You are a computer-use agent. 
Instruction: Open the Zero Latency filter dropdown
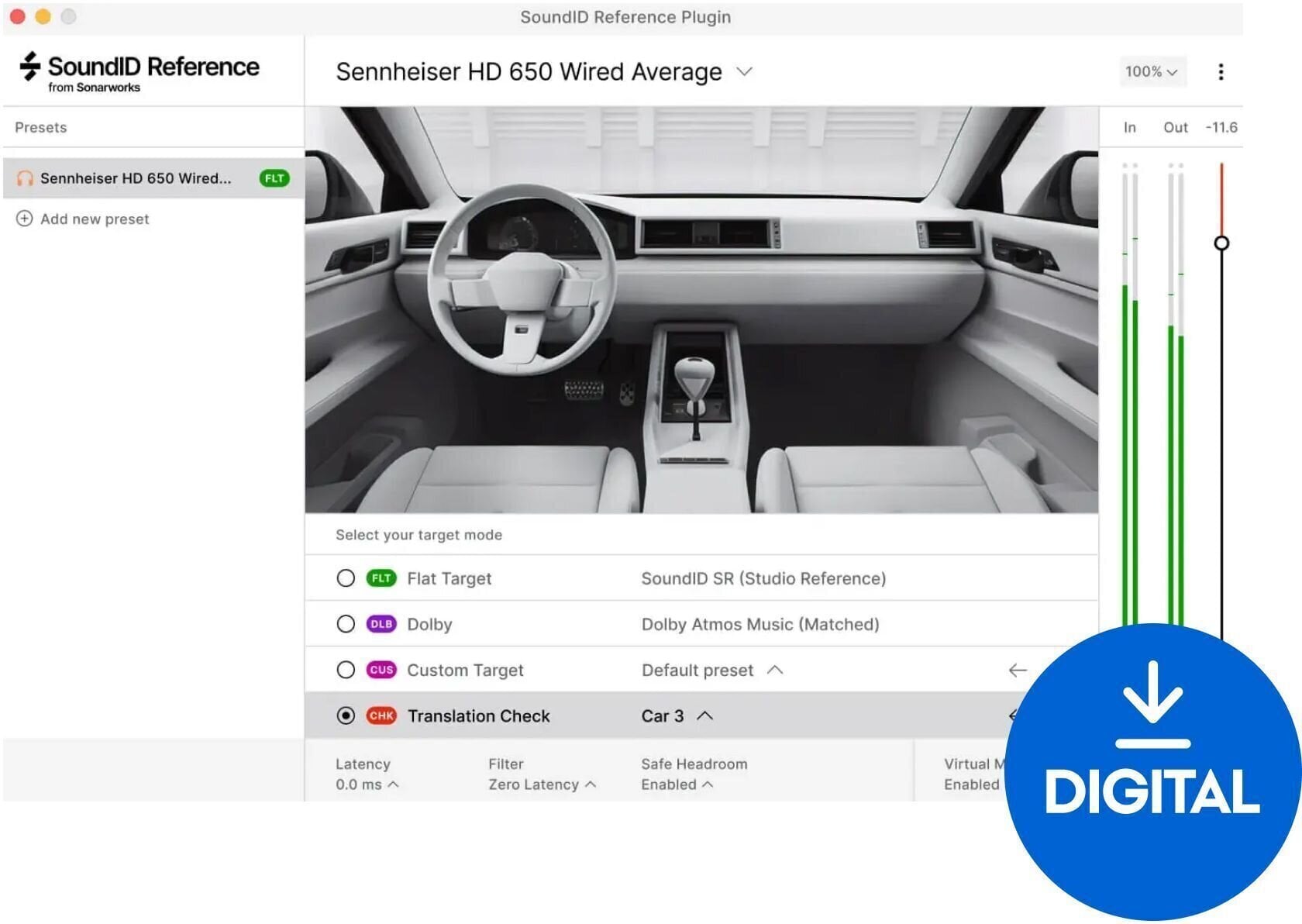542,784
